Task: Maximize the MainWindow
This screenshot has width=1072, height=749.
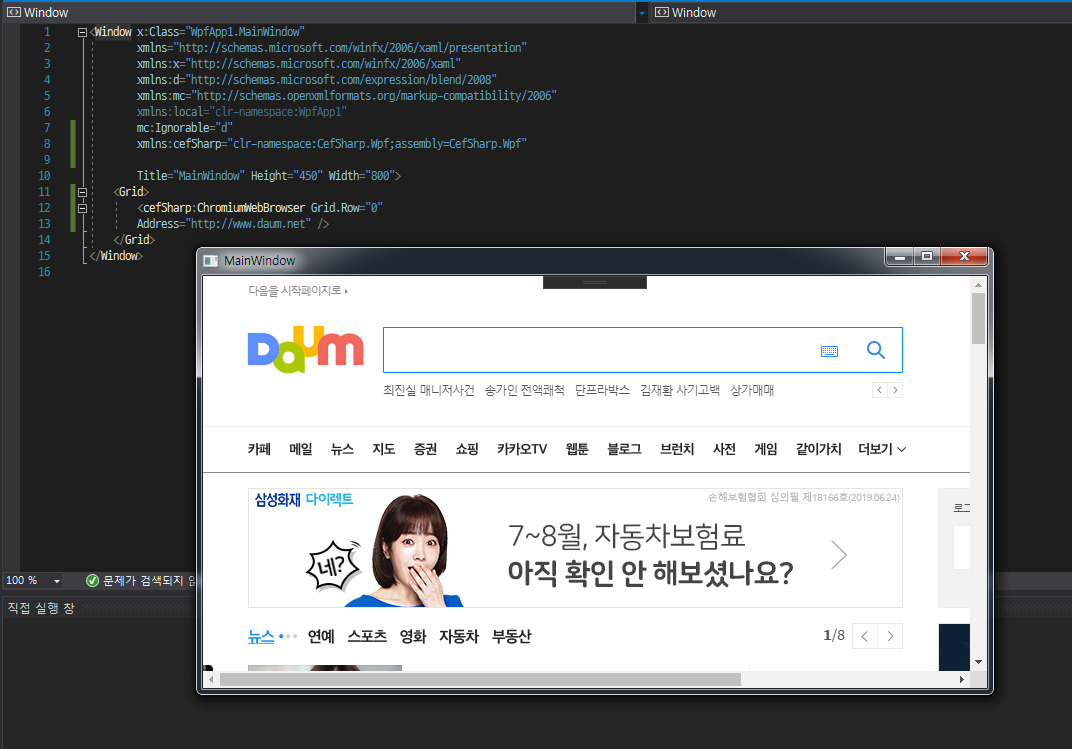Action: point(927,256)
